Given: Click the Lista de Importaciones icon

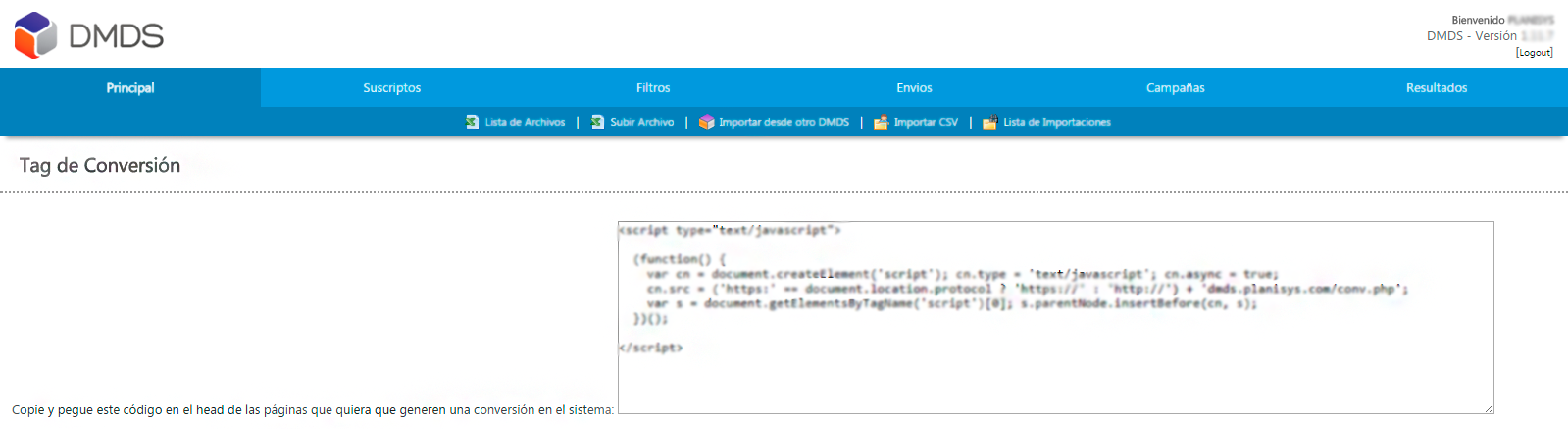Looking at the screenshot, I should pyautogui.click(x=990, y=122).
